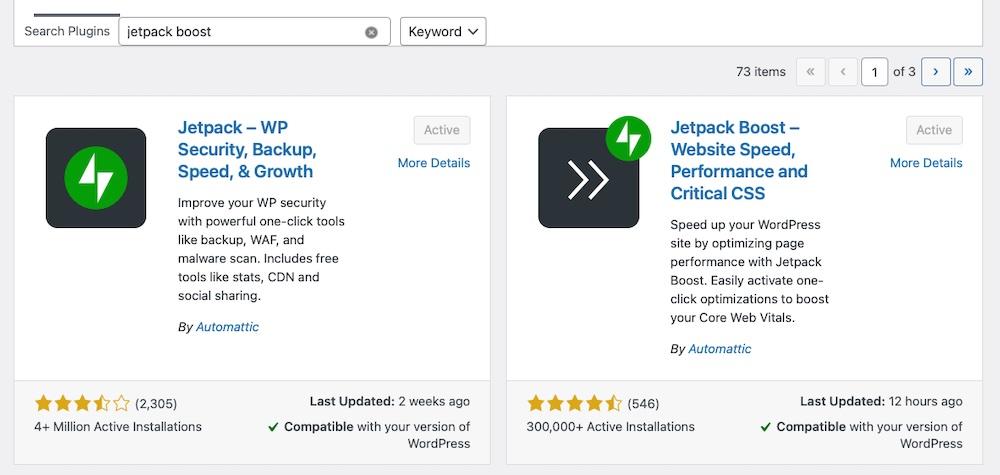Click the Jetpack plugin description text
Image resolution: width=1000 pixels, height=475 pixels.
(261, 249)
